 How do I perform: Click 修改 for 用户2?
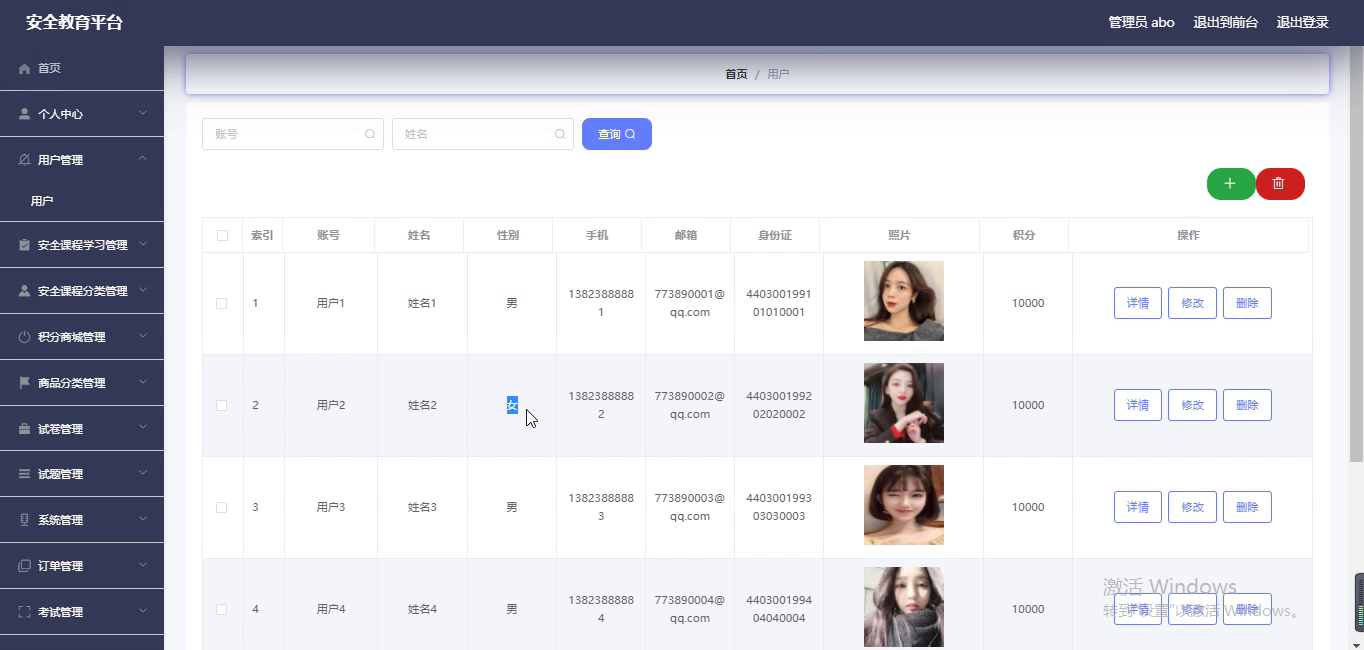click(1192, 405)
